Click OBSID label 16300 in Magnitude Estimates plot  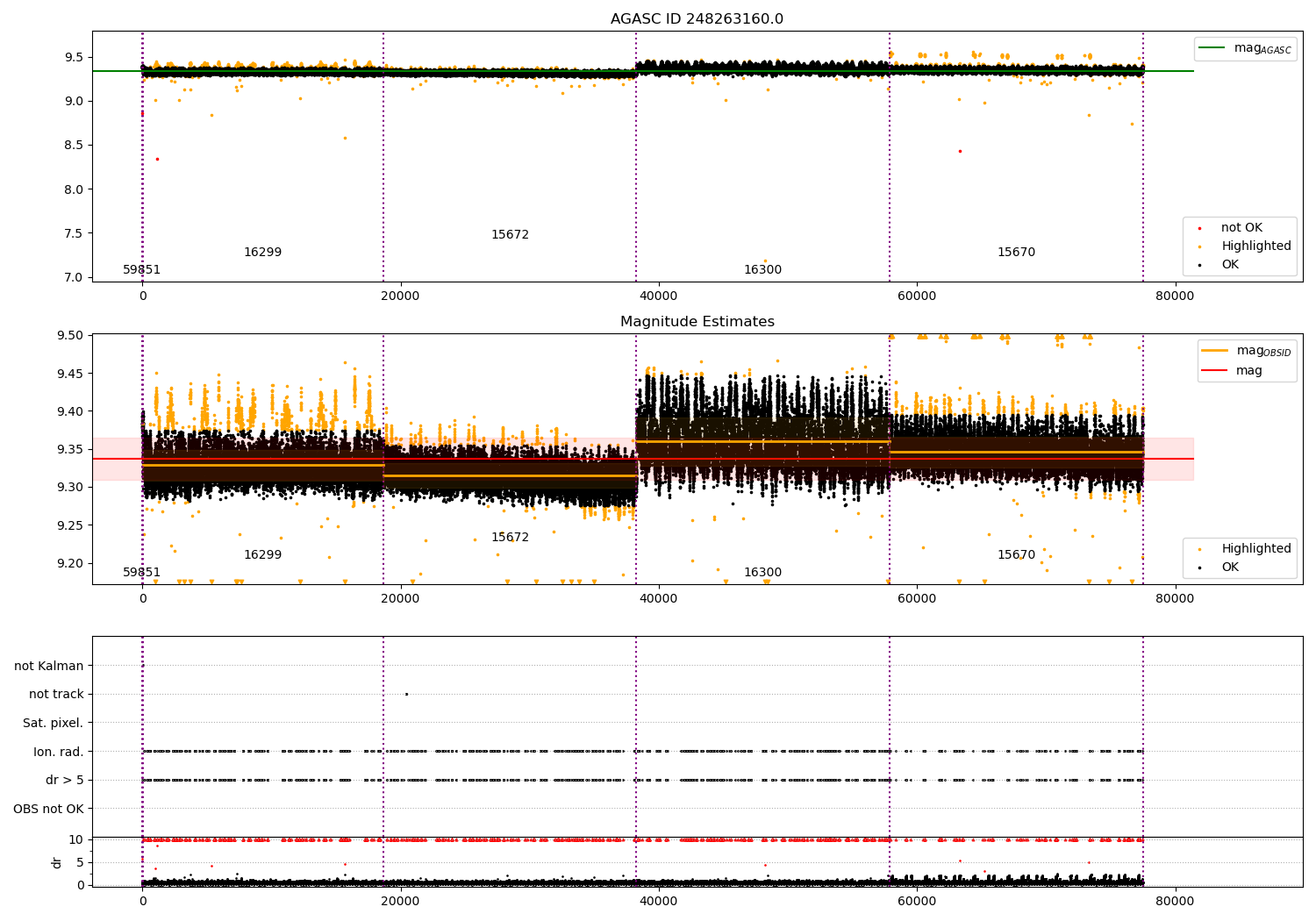(x=762, y=573)
